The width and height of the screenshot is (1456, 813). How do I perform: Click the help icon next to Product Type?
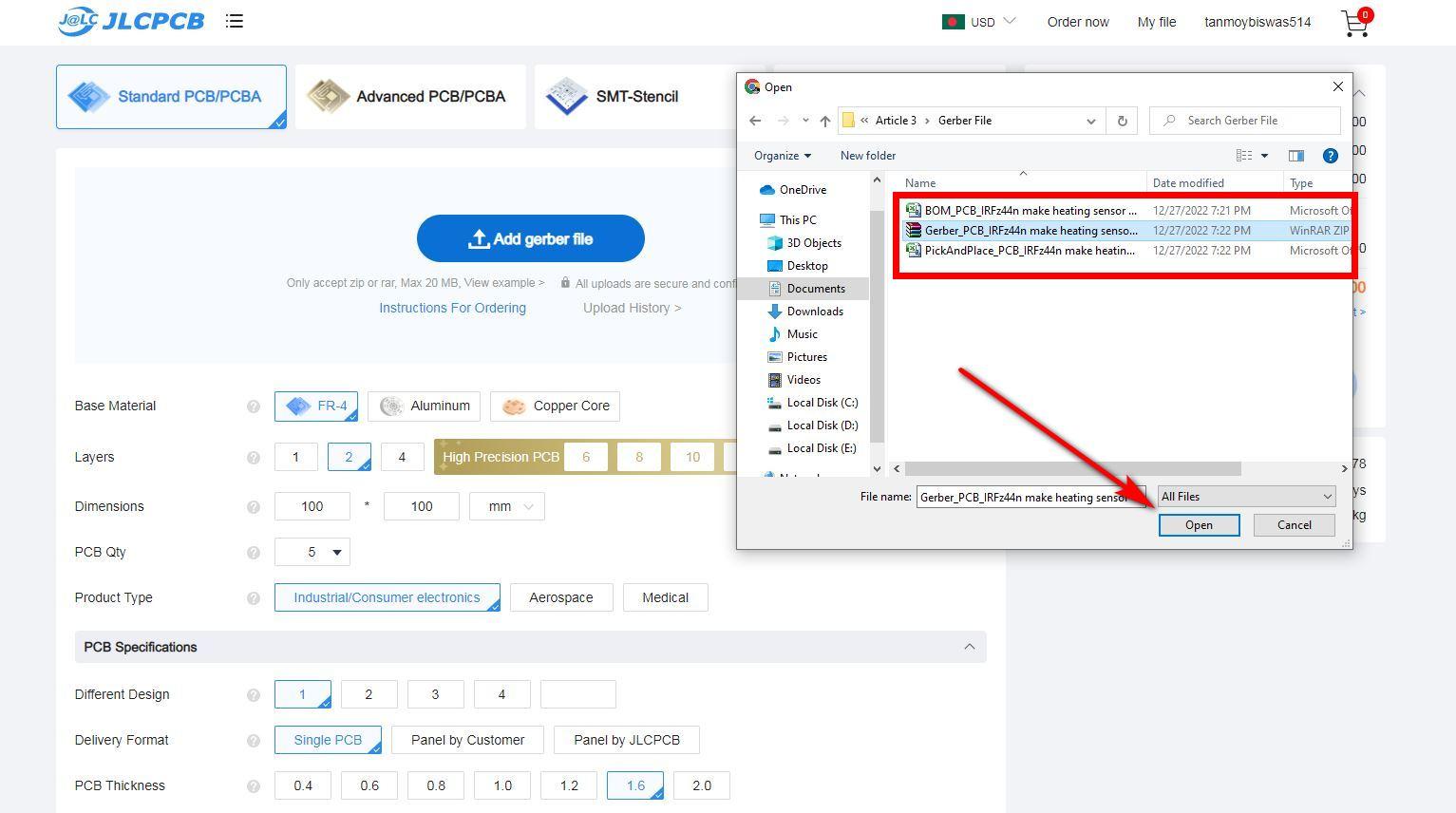tap(254, 598)
